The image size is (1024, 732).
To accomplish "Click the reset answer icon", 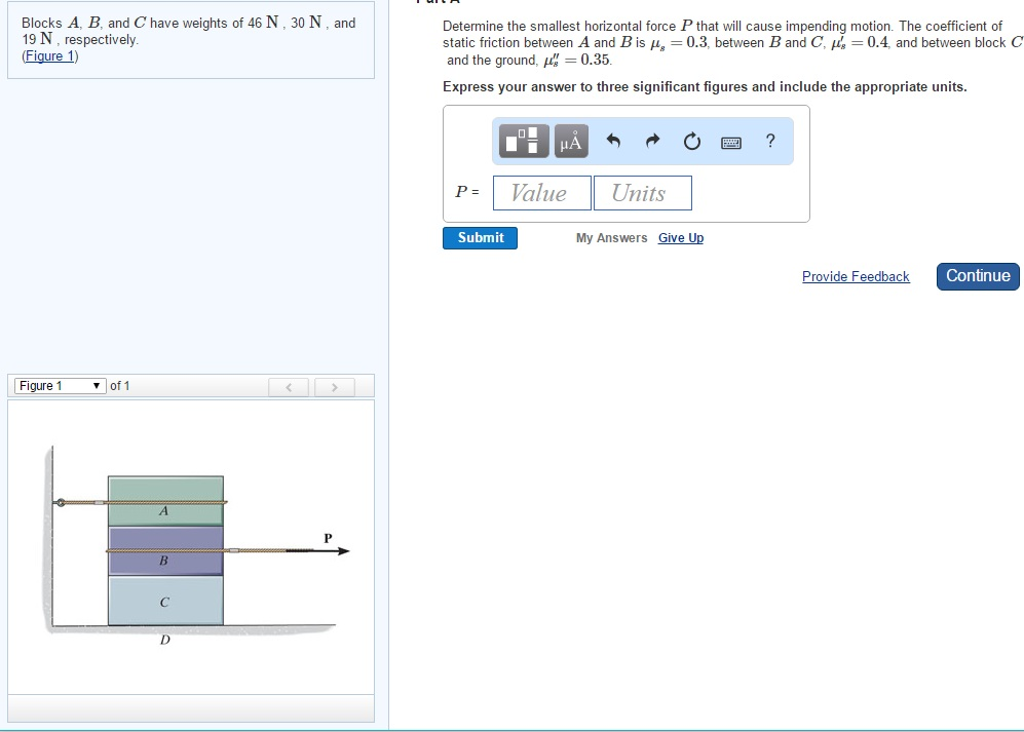I will point(691,141).
